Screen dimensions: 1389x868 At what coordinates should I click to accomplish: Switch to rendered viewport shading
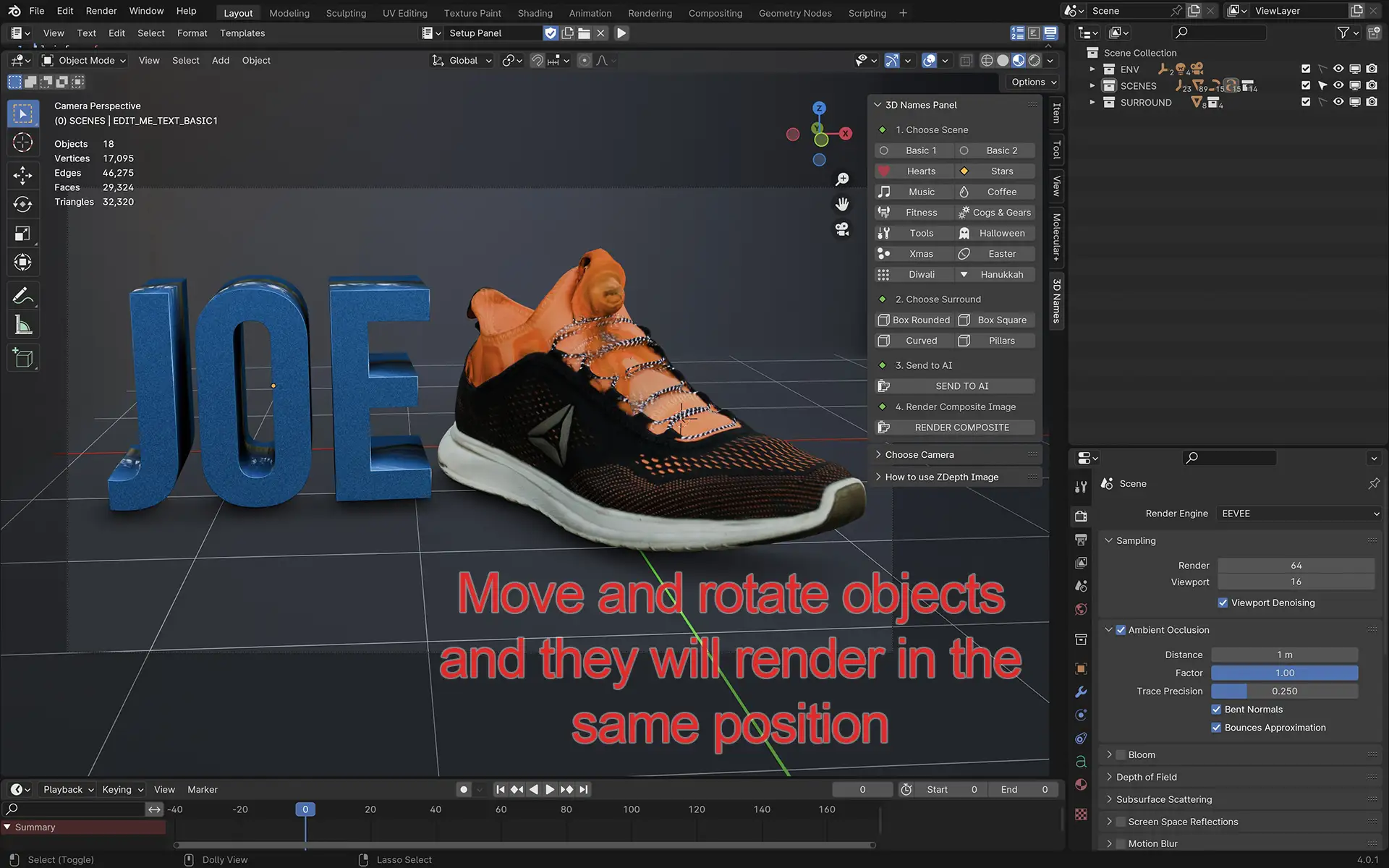[1035, 61]
